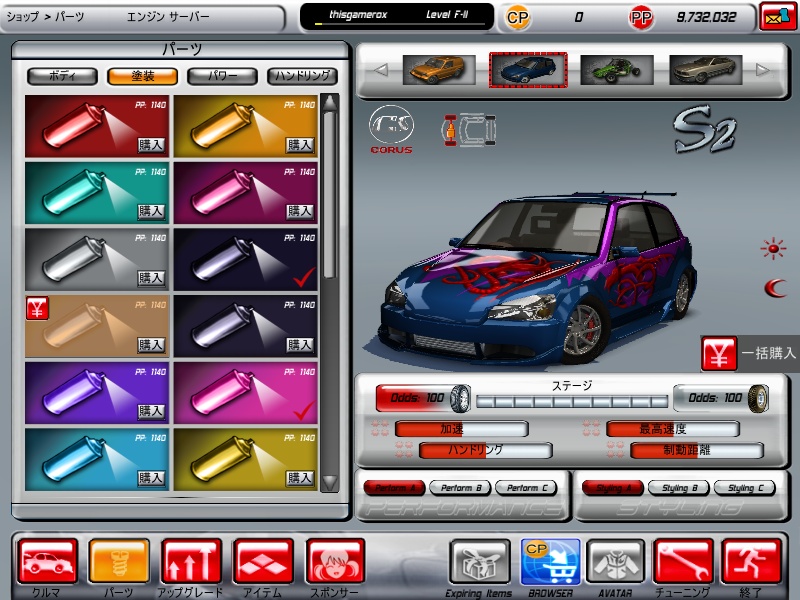Click the 終了 exit icon
The height and width of the screenshot is (600, 800).
click(x=751, y=561)
